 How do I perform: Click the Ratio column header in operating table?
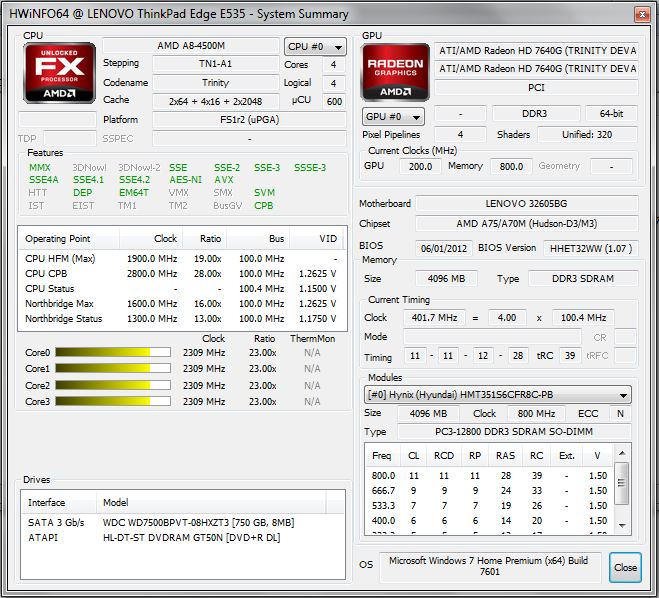point(205,239)
